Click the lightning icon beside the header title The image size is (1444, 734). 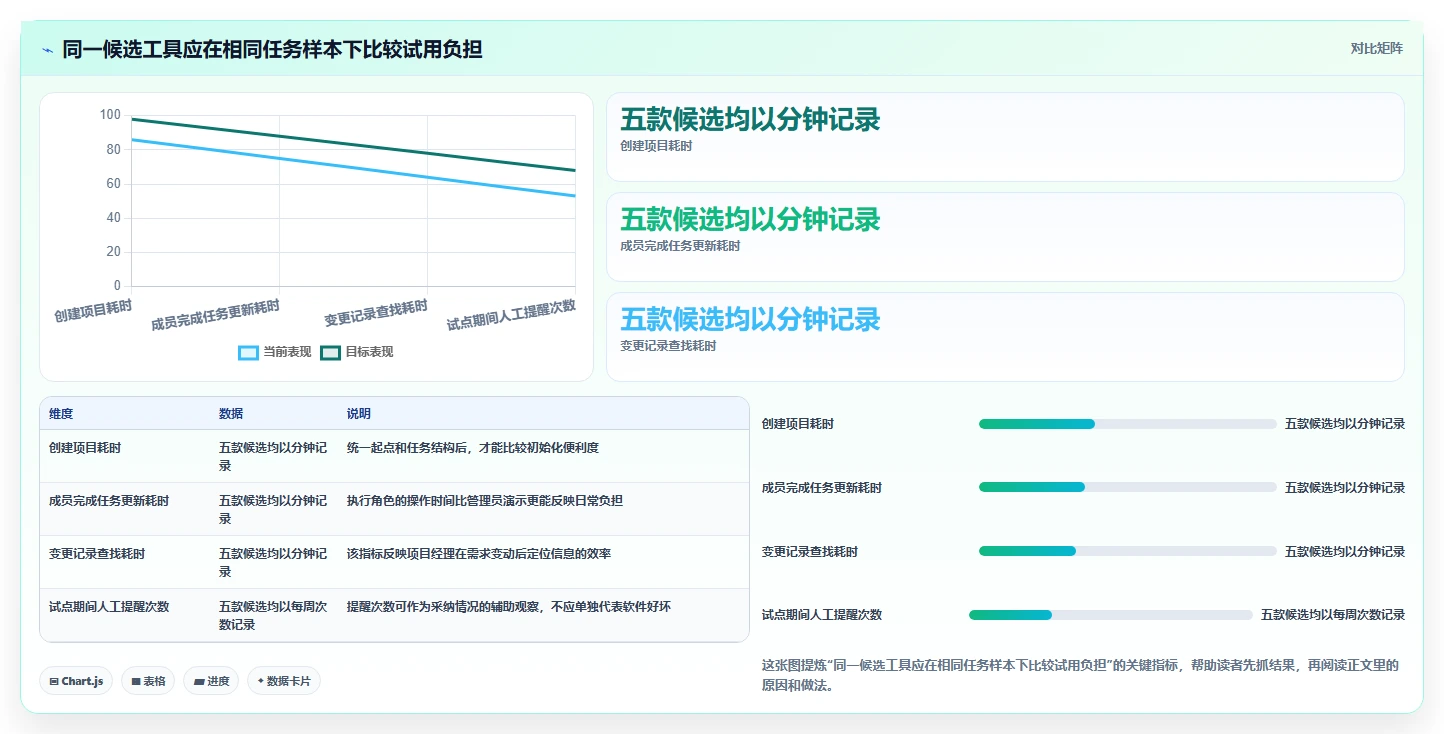click(x=47, y=49)
